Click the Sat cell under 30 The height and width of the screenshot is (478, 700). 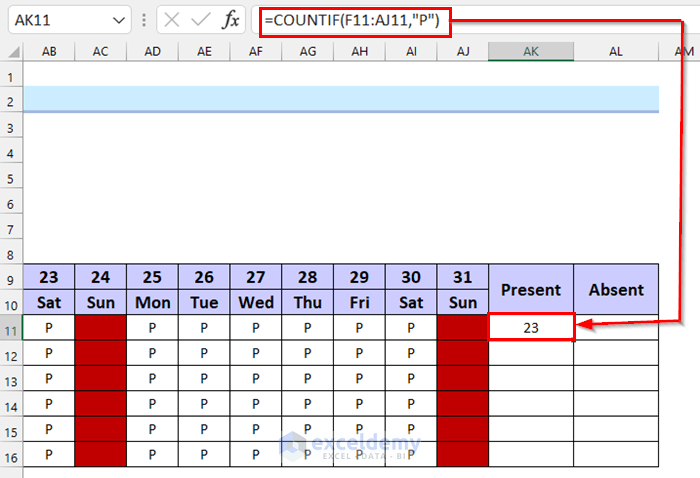(411, 302)
